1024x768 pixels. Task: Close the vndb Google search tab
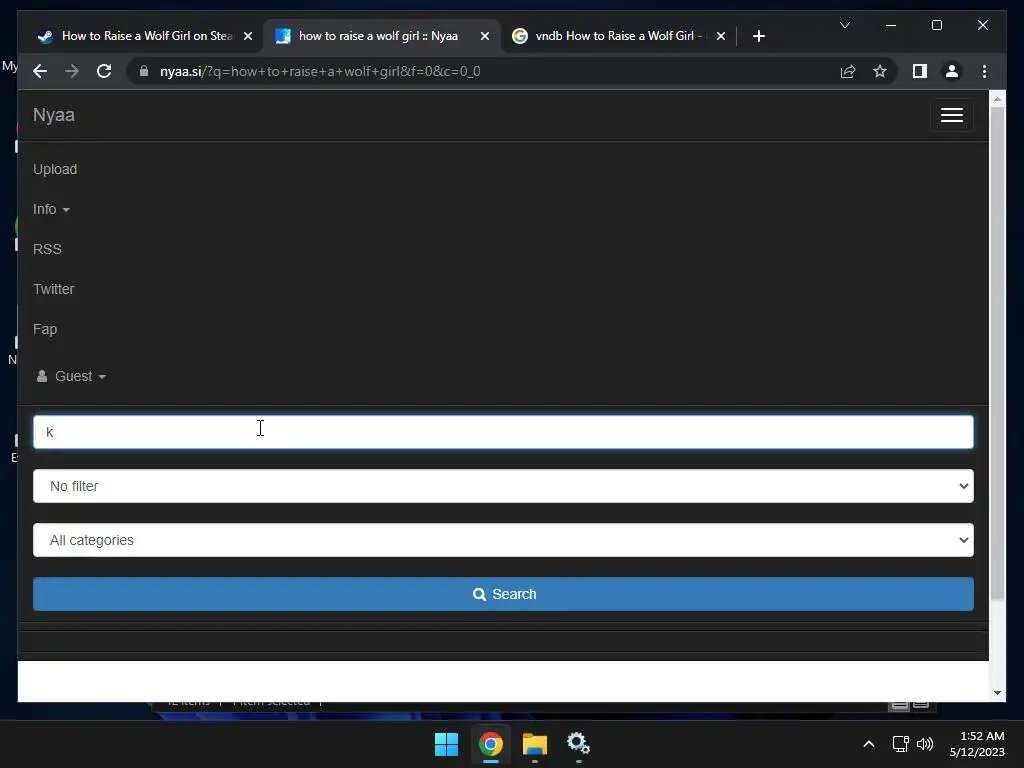720,36
